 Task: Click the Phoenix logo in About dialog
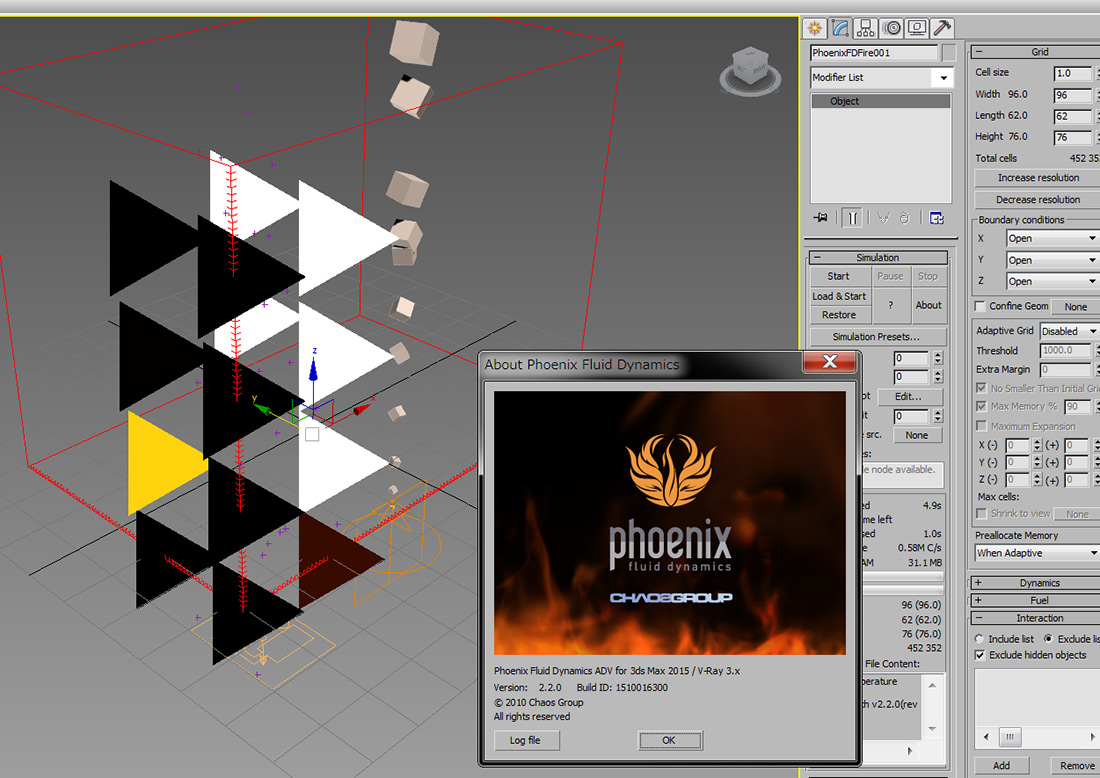(x=671, y=469)
